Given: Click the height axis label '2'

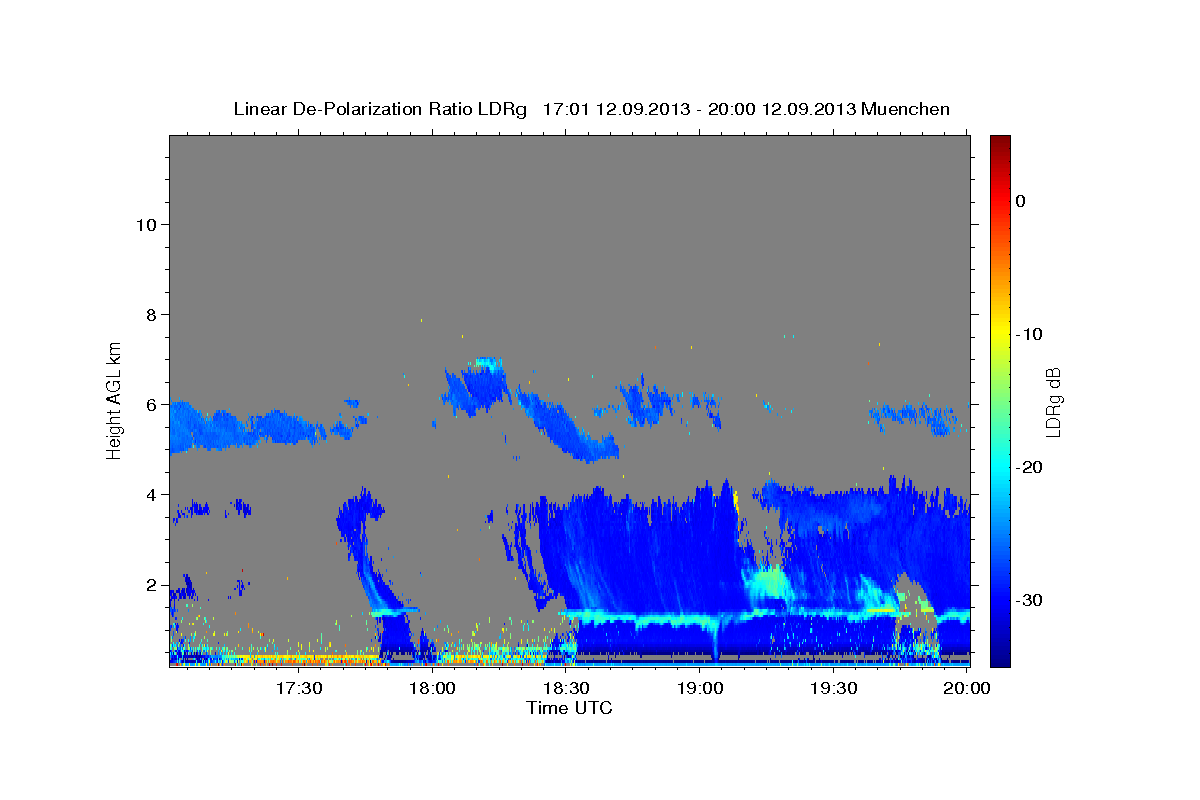Looking at the screenshot, I should 151,585.
